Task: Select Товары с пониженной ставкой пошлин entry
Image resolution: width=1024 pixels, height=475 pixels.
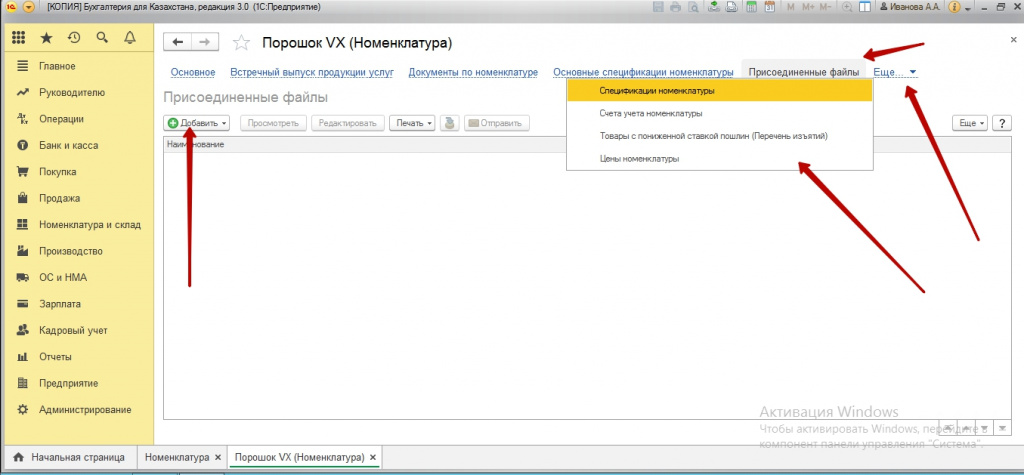Action: 720,136
